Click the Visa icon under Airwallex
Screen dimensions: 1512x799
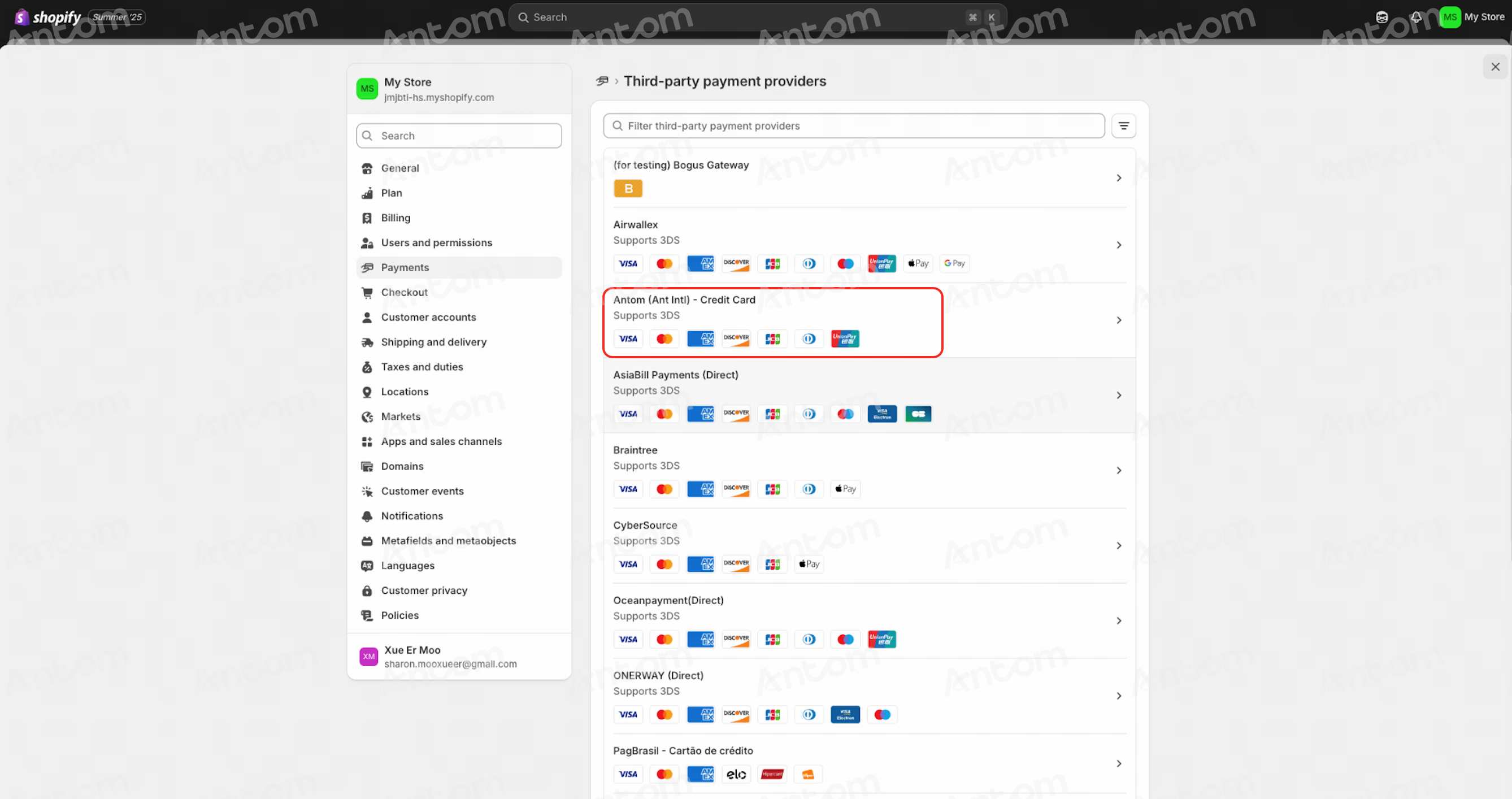(x=628, y=263)
